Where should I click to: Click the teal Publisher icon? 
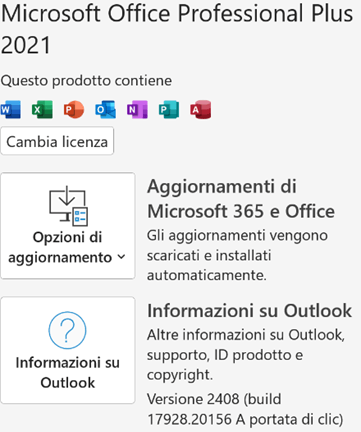(169, 109)
